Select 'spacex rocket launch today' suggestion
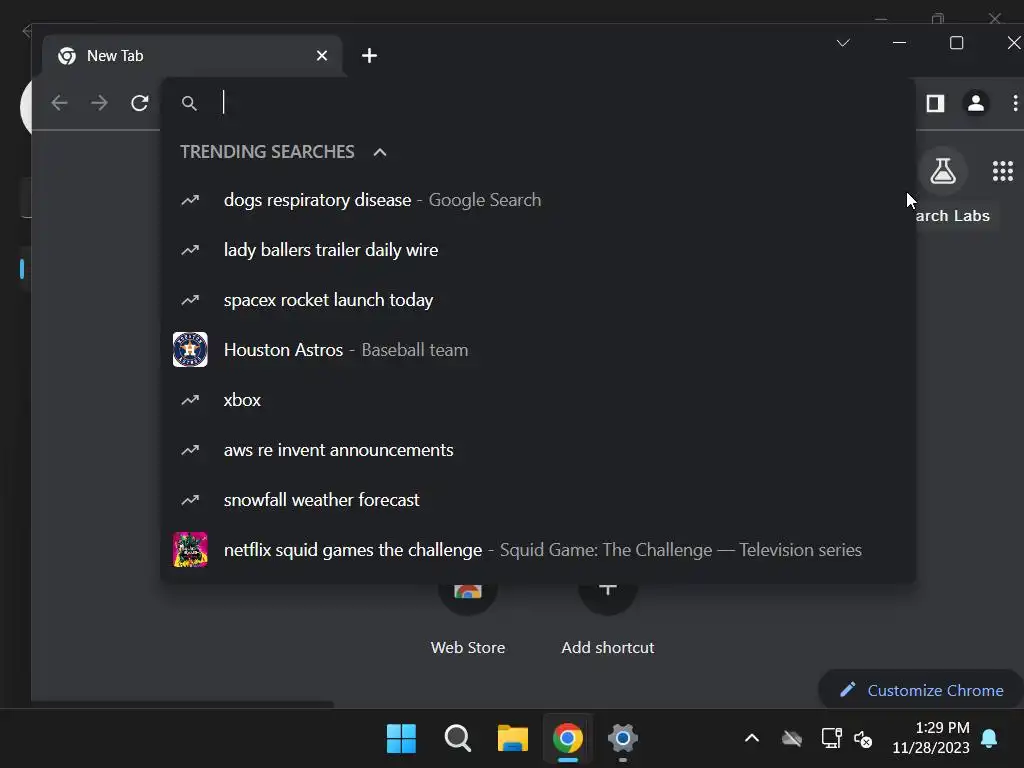1024x768 pixels. click(537, 300)
